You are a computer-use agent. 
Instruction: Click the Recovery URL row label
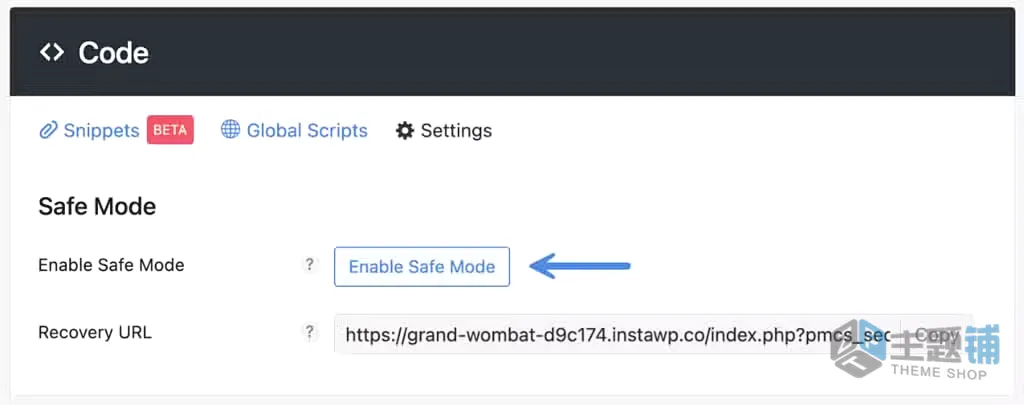tap(95, 332)
